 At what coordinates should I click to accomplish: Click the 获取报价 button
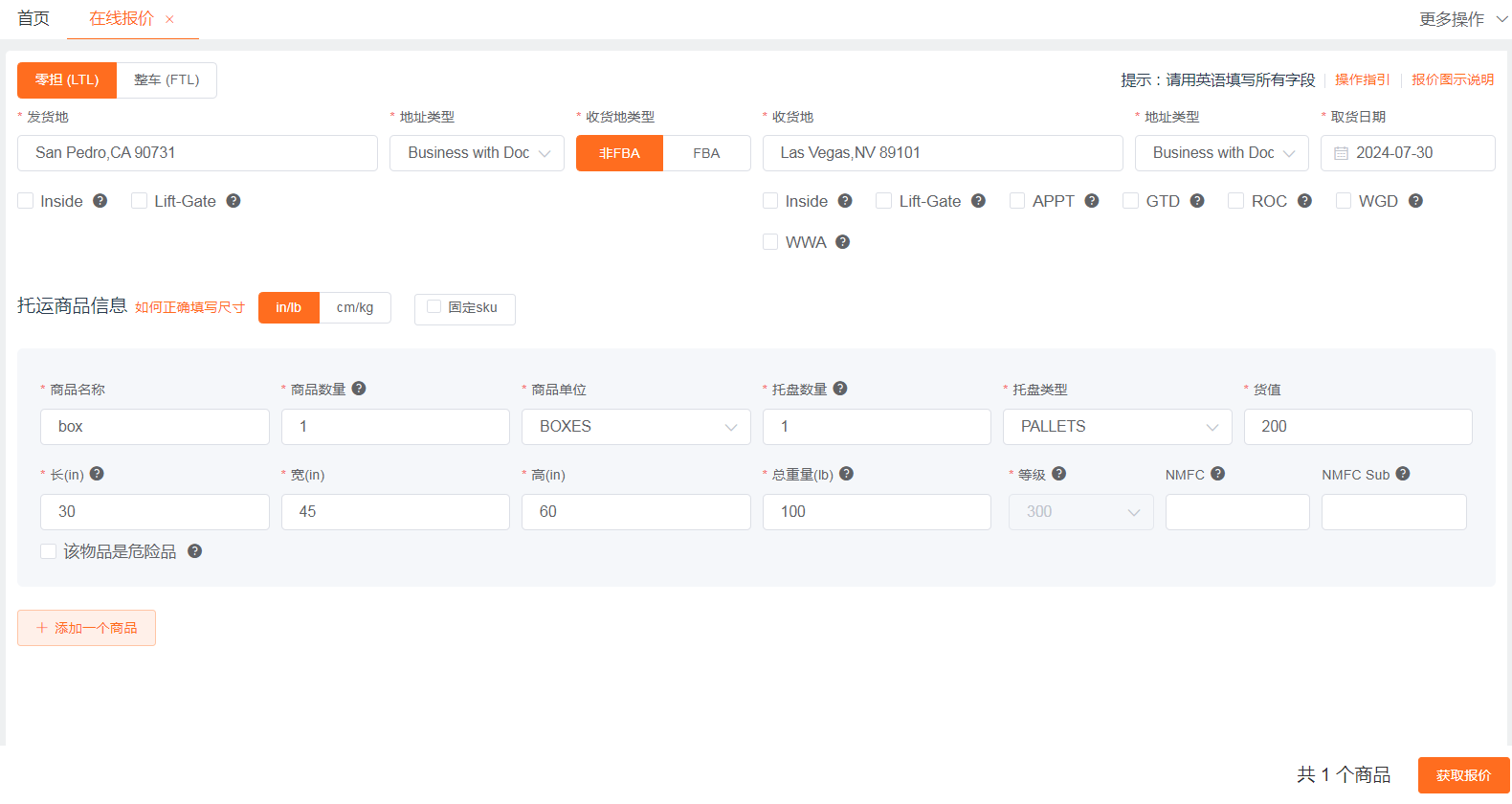[x=1463, y=775]
